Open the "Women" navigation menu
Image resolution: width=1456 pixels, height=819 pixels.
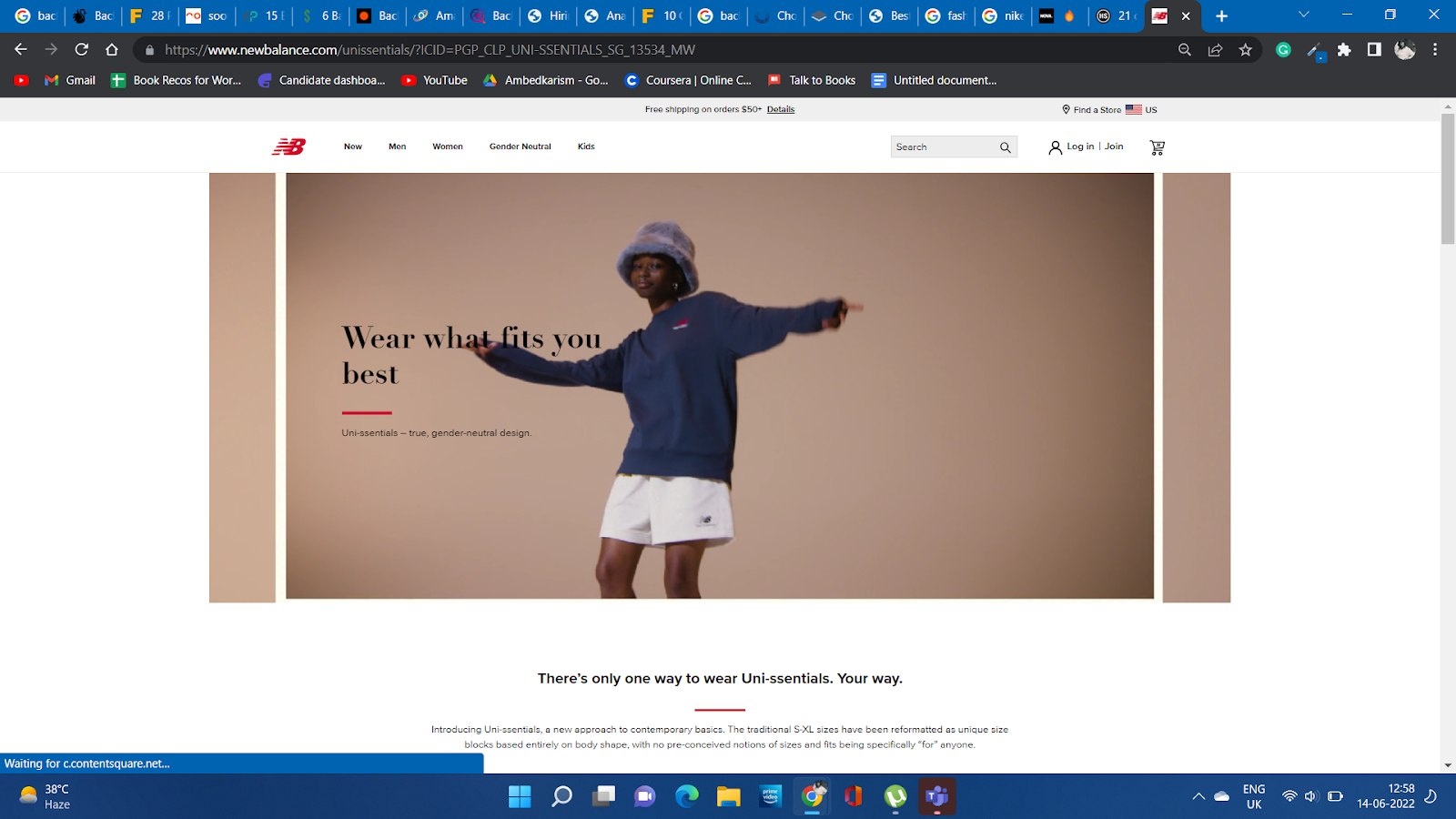coord(448,147)
